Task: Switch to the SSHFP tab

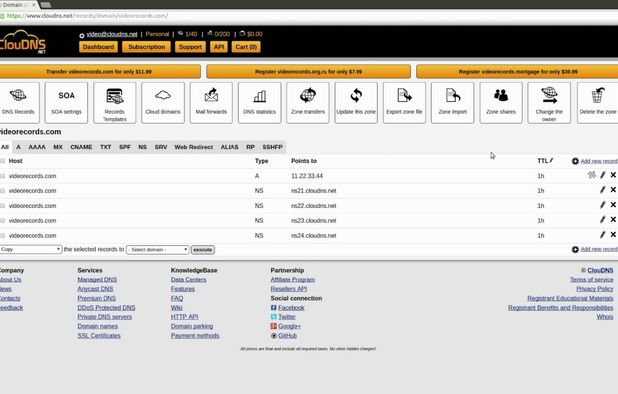Action: 272,147
